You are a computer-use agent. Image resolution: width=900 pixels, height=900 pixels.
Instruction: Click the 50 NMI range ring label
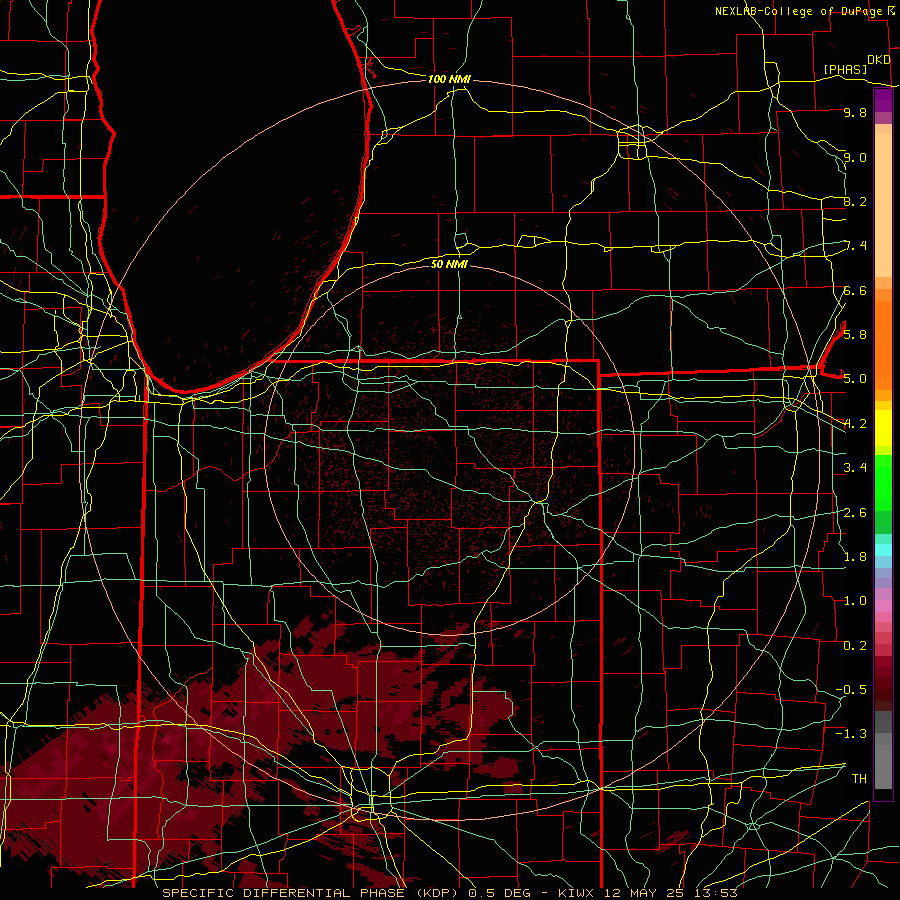tap(449, 264)
